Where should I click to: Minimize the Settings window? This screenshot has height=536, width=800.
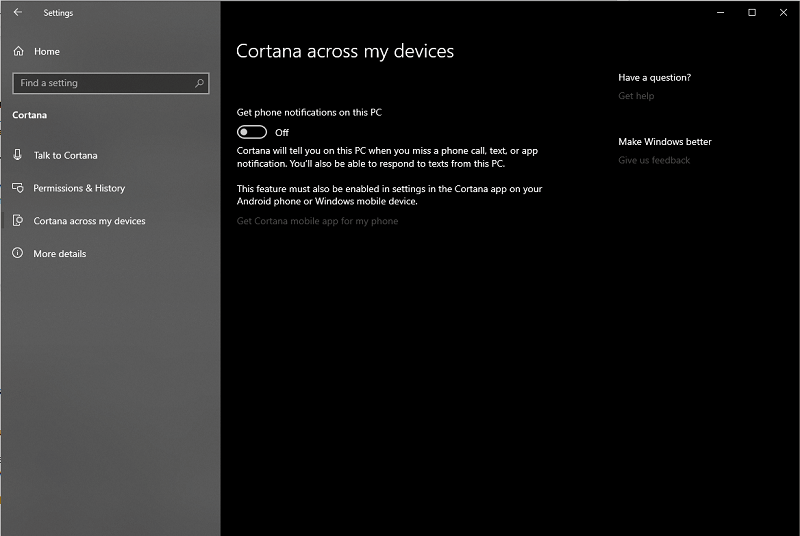[720, 12]
